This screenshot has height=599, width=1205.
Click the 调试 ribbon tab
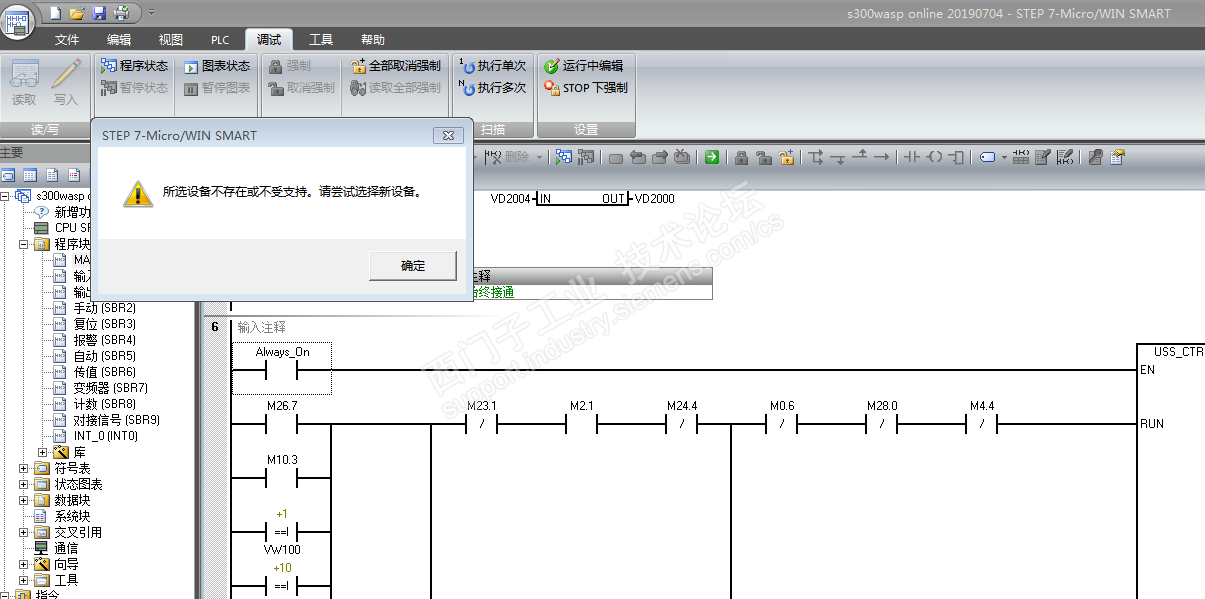pyautogui.click(x=269, y=40)
